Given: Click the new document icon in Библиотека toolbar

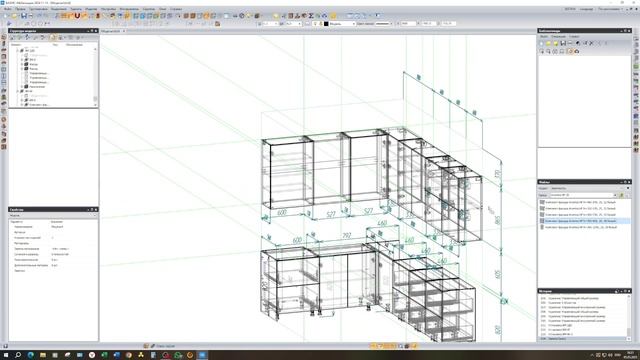Looking at the screenshot, I should pyautogui.click(x=542, y=43).
